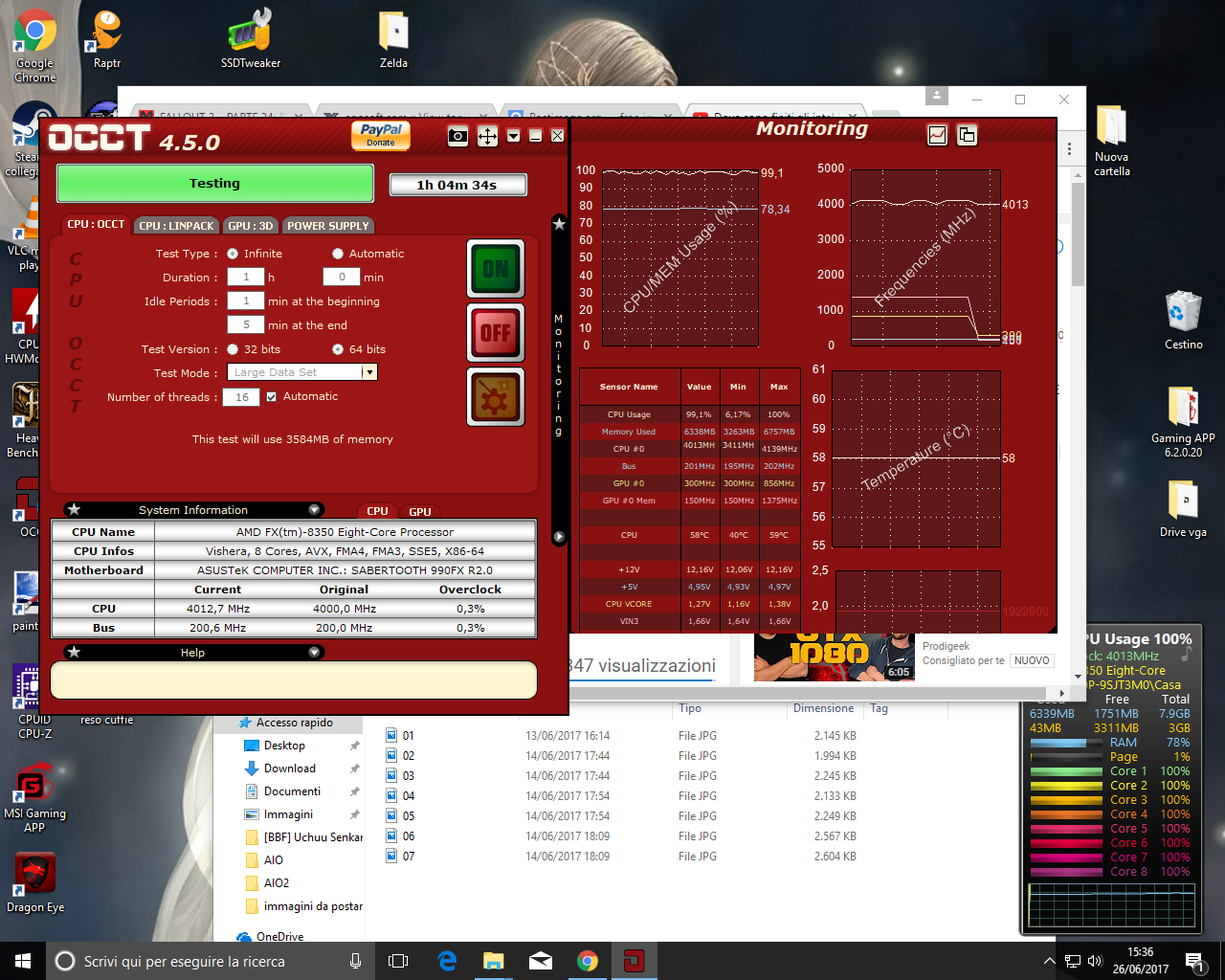Open OCCT settings gear button
Screen dimensions: 1225x980
(496, 396)
